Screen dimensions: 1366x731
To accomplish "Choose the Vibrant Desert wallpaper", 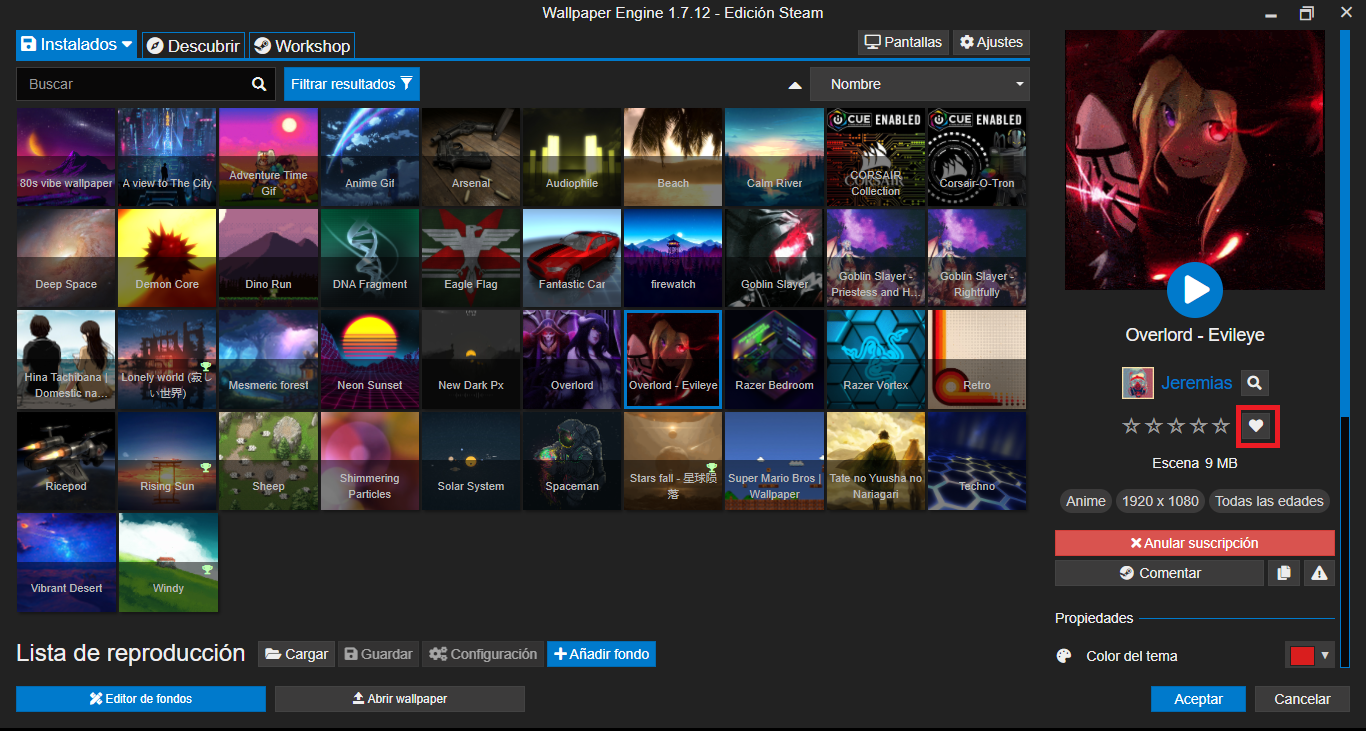I will tap(66, 562).
